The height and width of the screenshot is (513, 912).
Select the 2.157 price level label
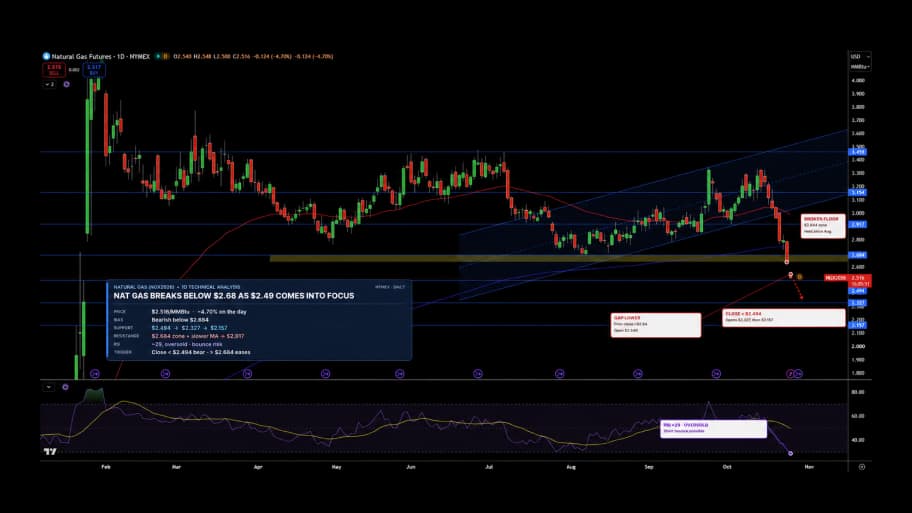tap(858, 325)
